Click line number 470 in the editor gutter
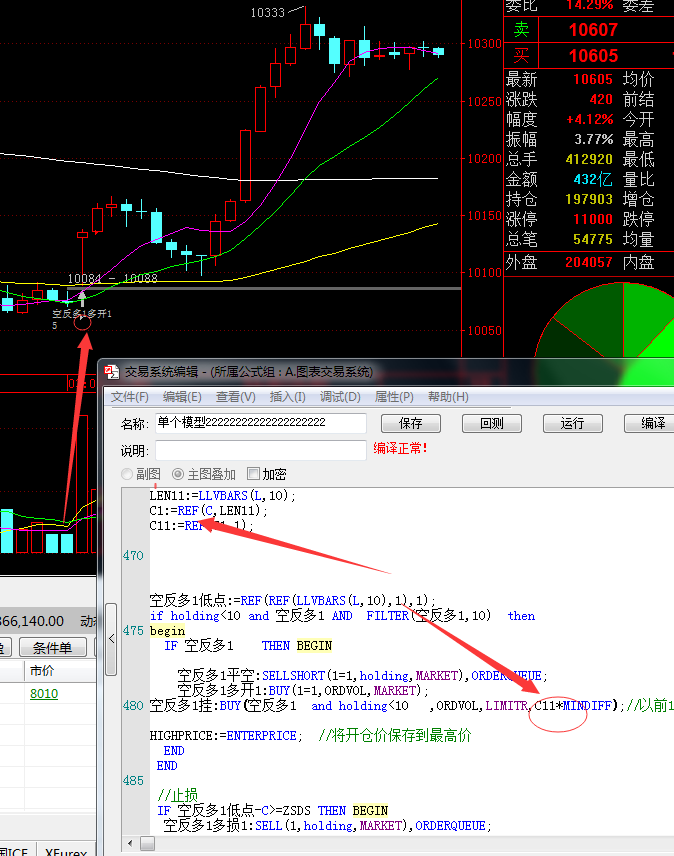The width and height of the screenshot is (674, 856). [133, 556]
